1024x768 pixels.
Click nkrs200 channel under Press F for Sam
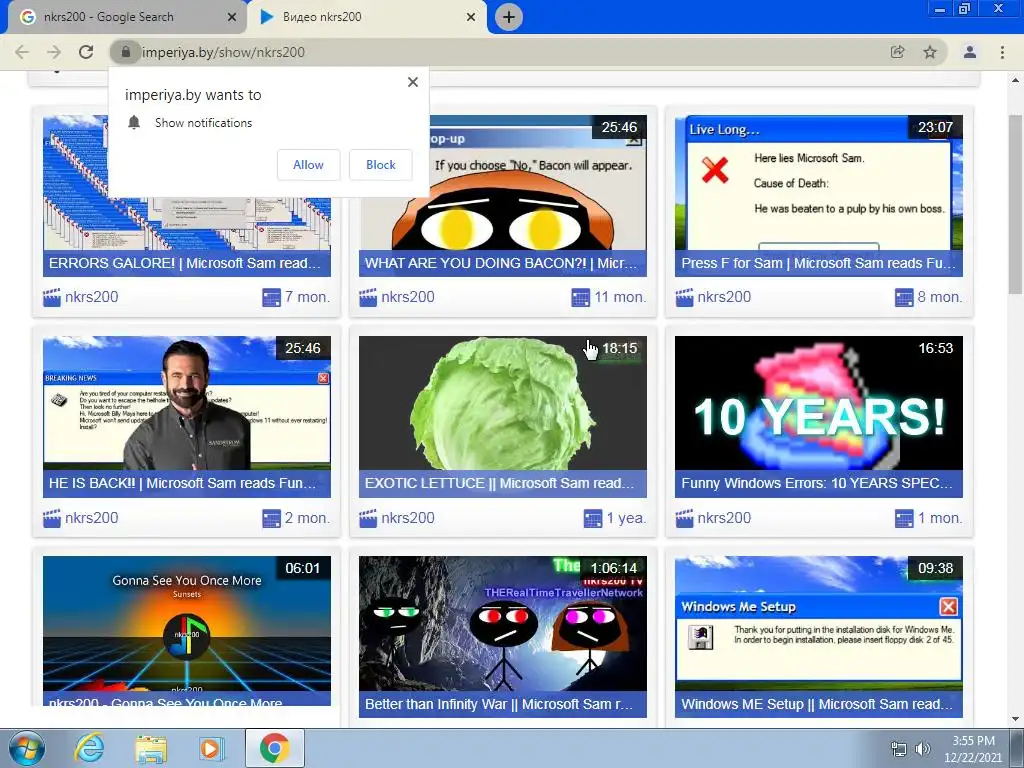pos(724,297)
